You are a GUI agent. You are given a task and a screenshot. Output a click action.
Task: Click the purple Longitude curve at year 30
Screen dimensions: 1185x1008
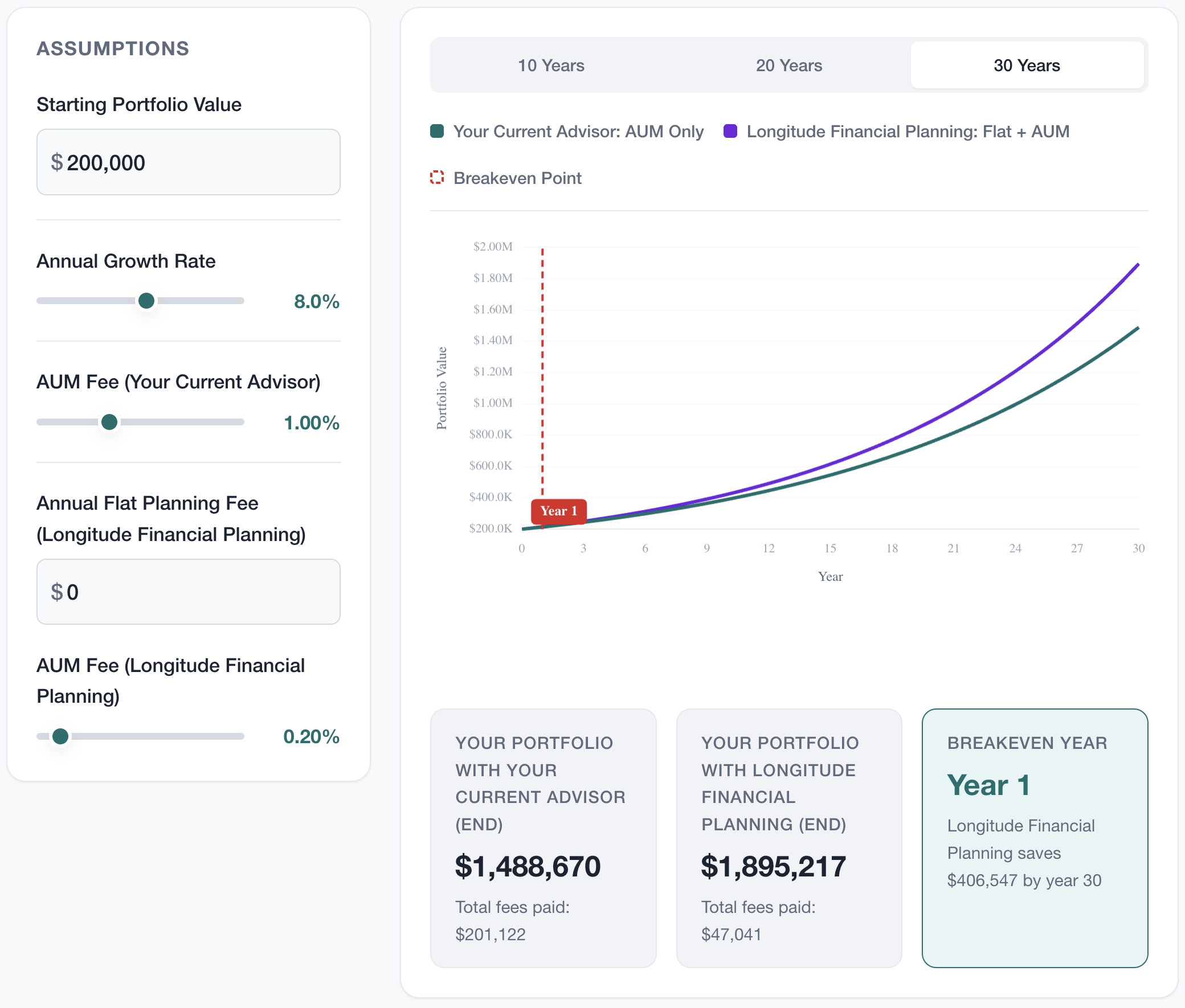click(1138, 265)
